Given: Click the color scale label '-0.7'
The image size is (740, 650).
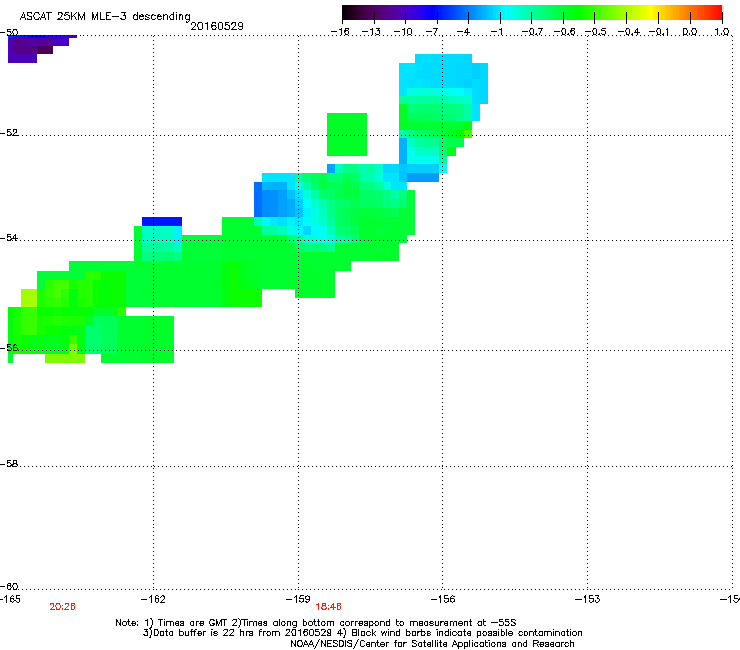Looking at the screenshot, I should pyautogui.click(x=532, y=32).
